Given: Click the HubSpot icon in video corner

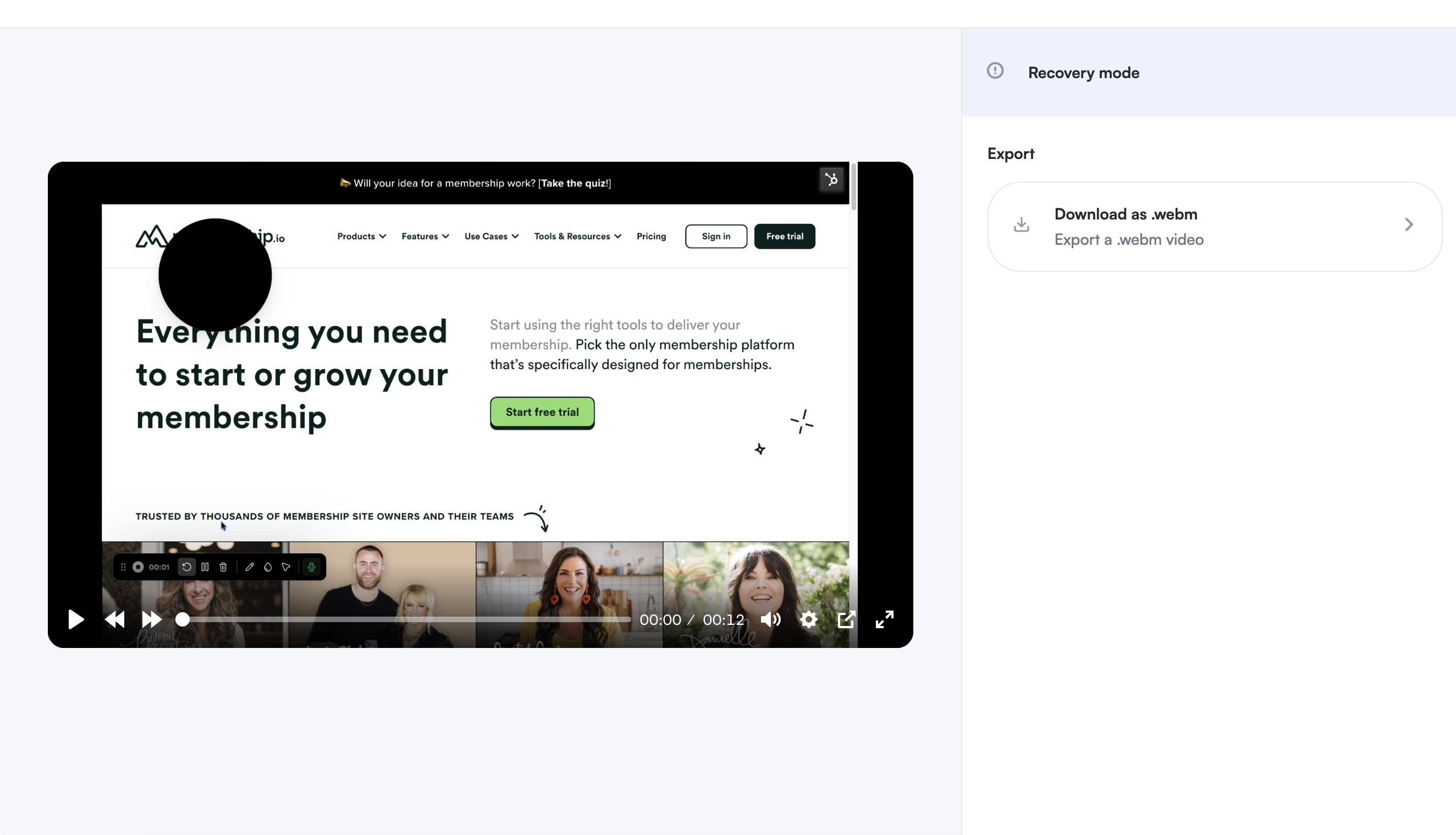Looking at the screenshot, I should pyautogui.click(x=831, y=179).
